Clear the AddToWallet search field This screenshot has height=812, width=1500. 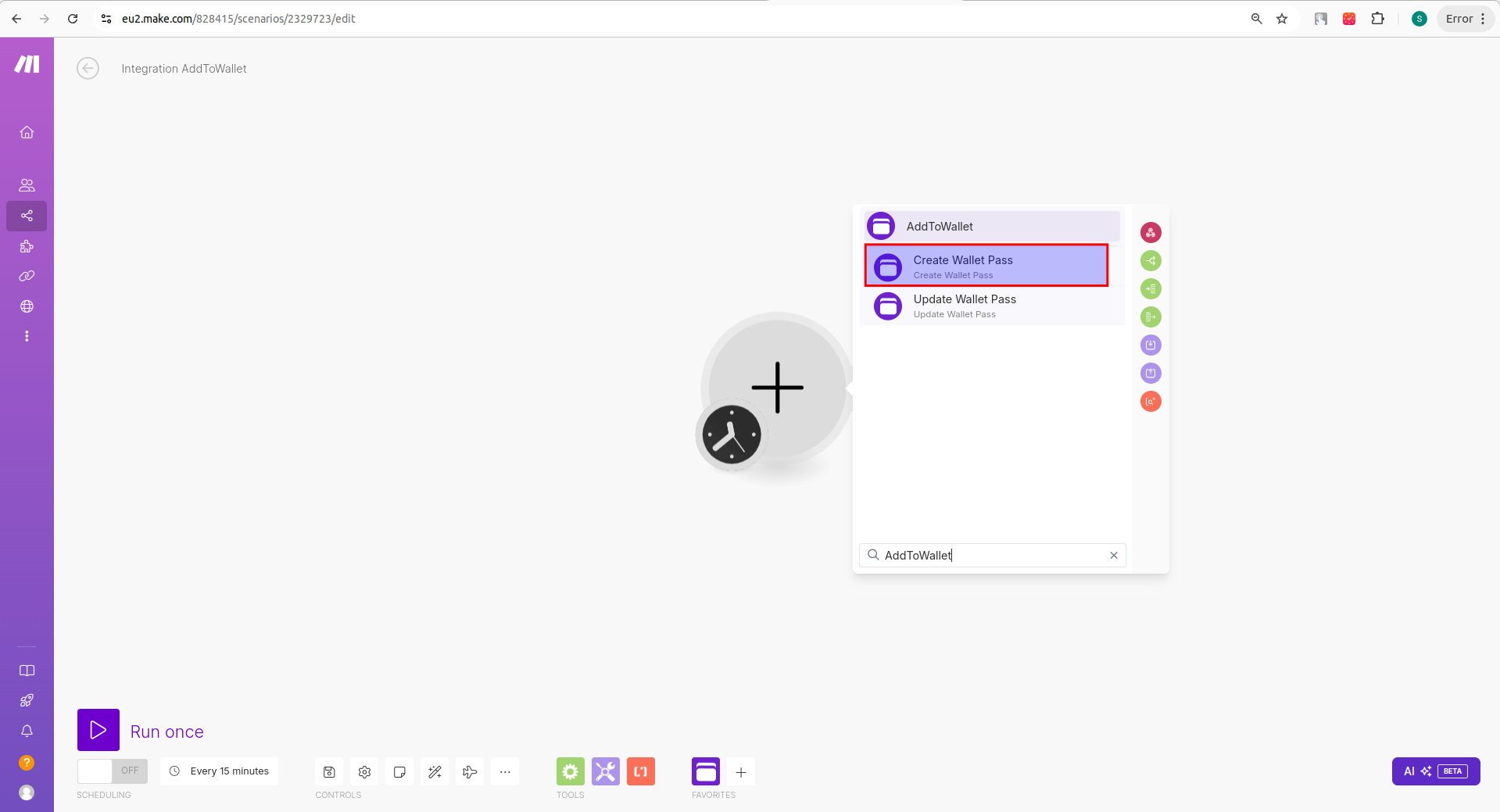(1114, 556)
